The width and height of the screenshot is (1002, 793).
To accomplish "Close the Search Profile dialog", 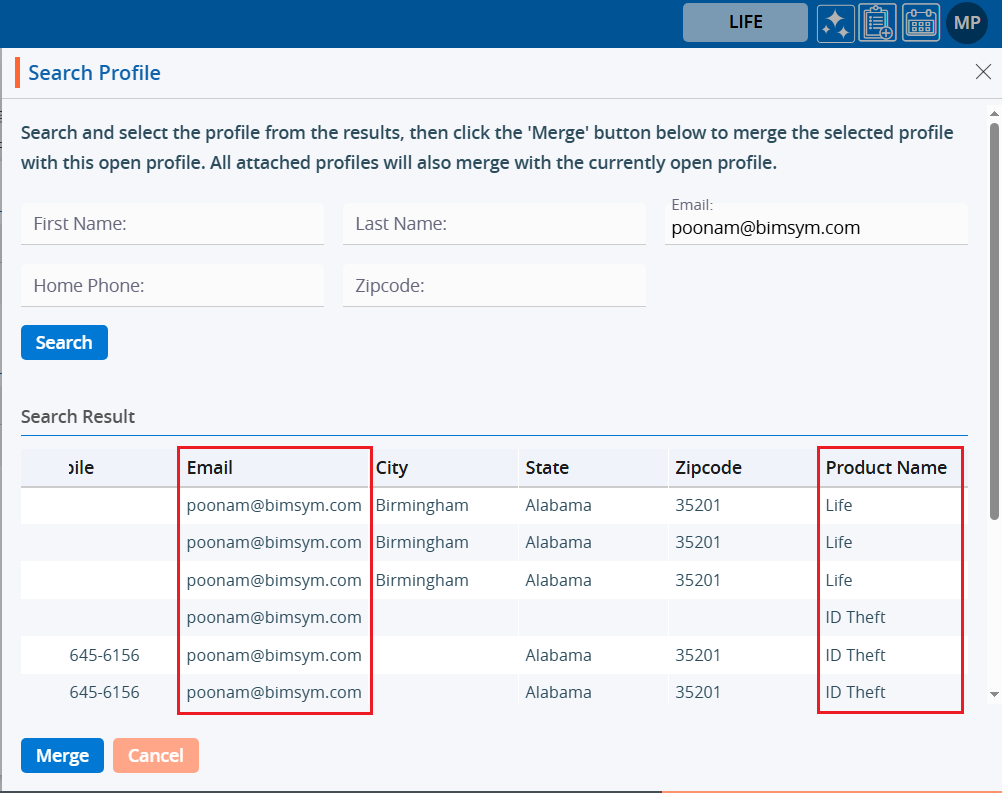I will pyautogui.click(x=982, y=71).
